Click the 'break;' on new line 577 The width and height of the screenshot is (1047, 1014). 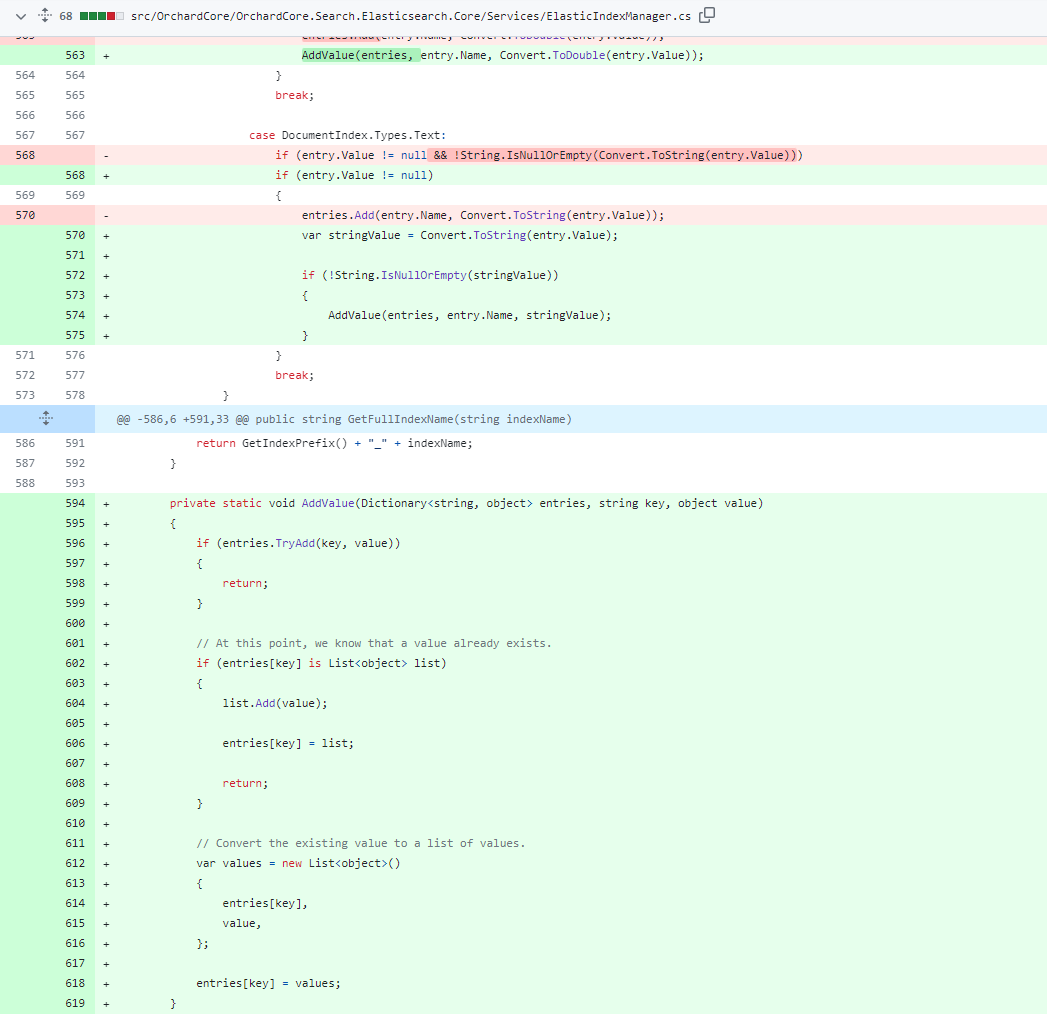[x=294, y=375]
